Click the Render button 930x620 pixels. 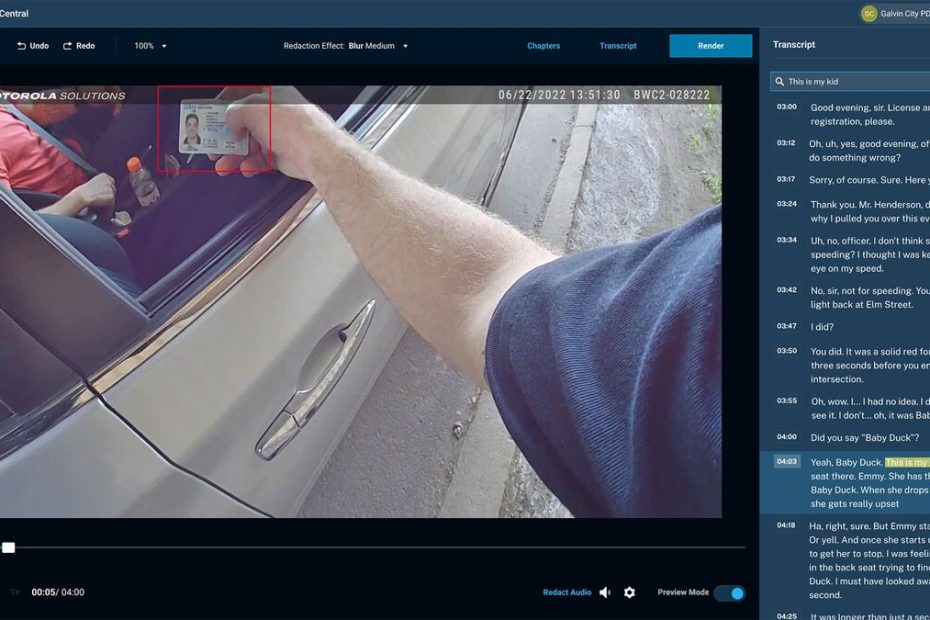711,46
